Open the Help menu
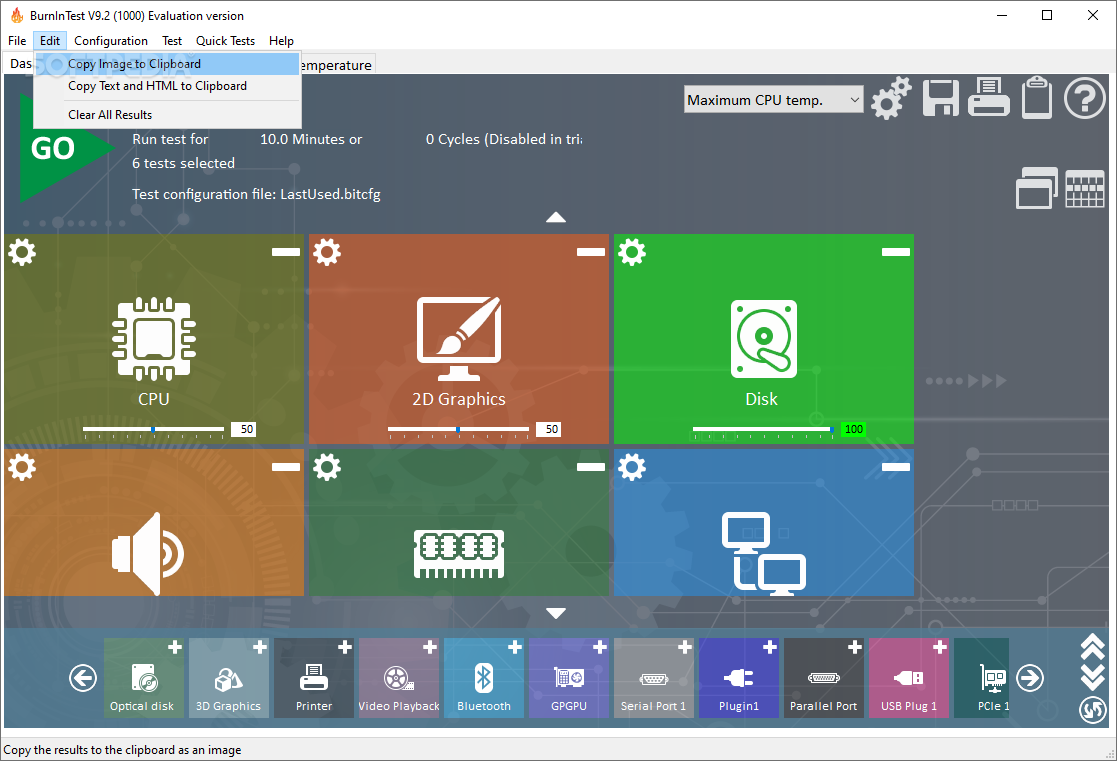Viewport: 1117px width, 761px height. pyautogui.click(x=281, y=41)
